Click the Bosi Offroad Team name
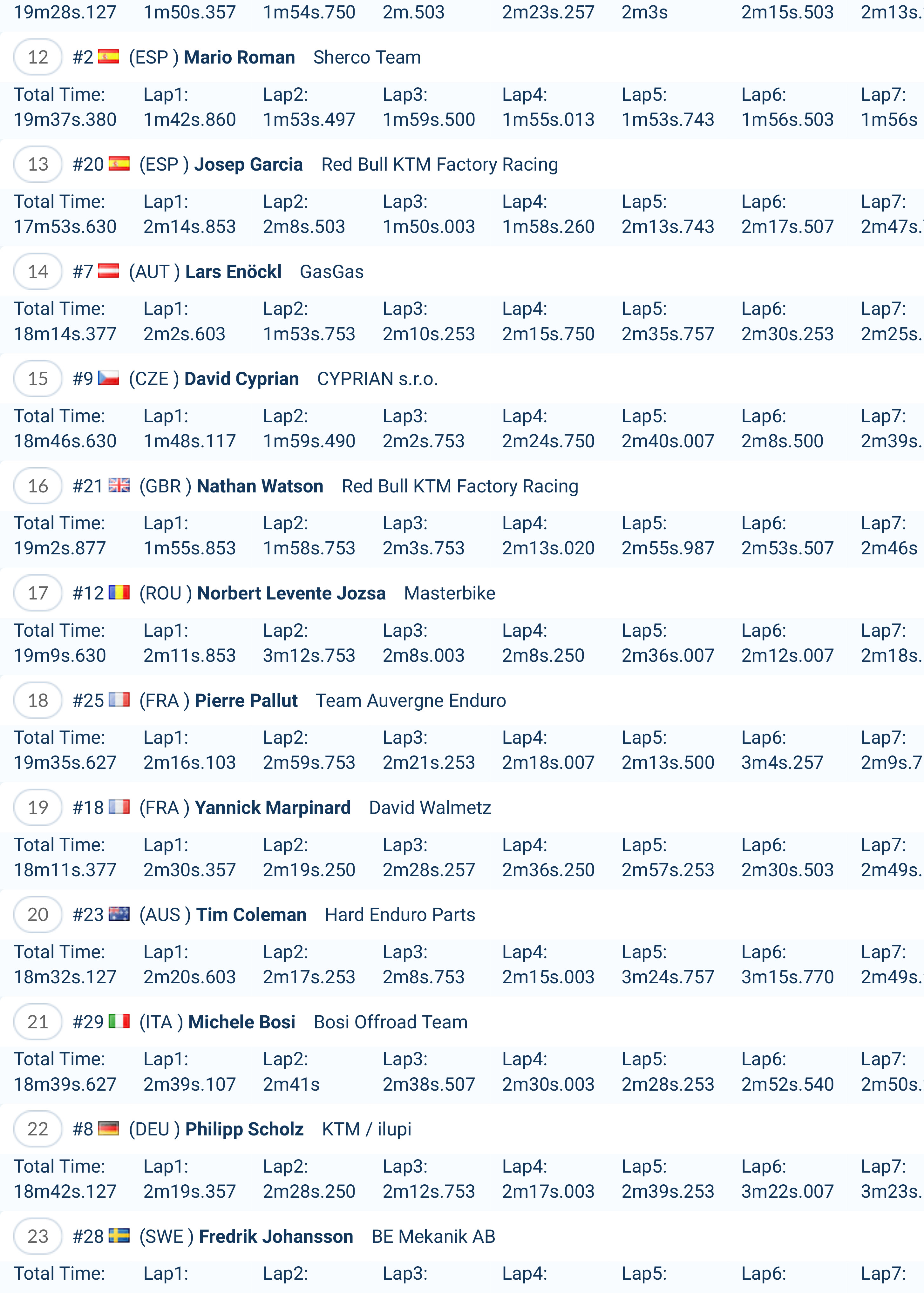 tap(390, 1022)
